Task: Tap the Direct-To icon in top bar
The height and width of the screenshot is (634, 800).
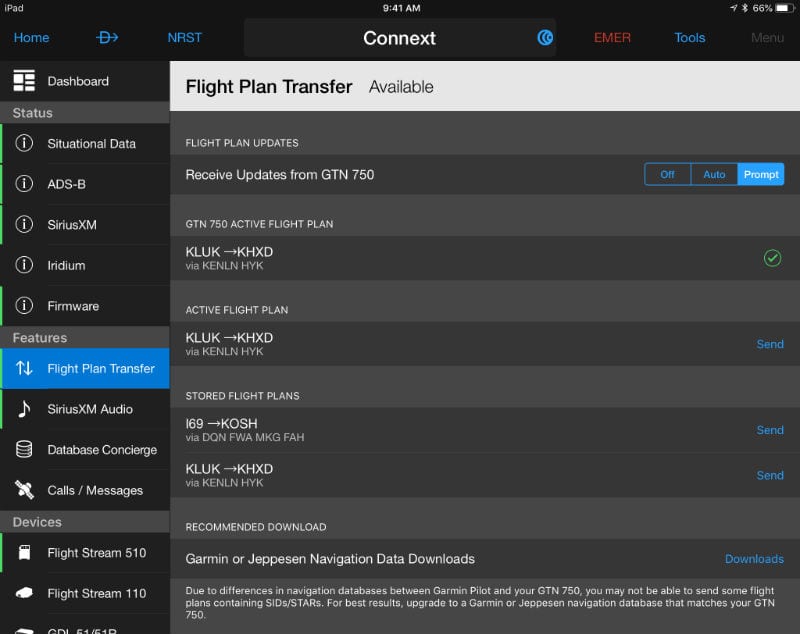Action: point(107,37)
